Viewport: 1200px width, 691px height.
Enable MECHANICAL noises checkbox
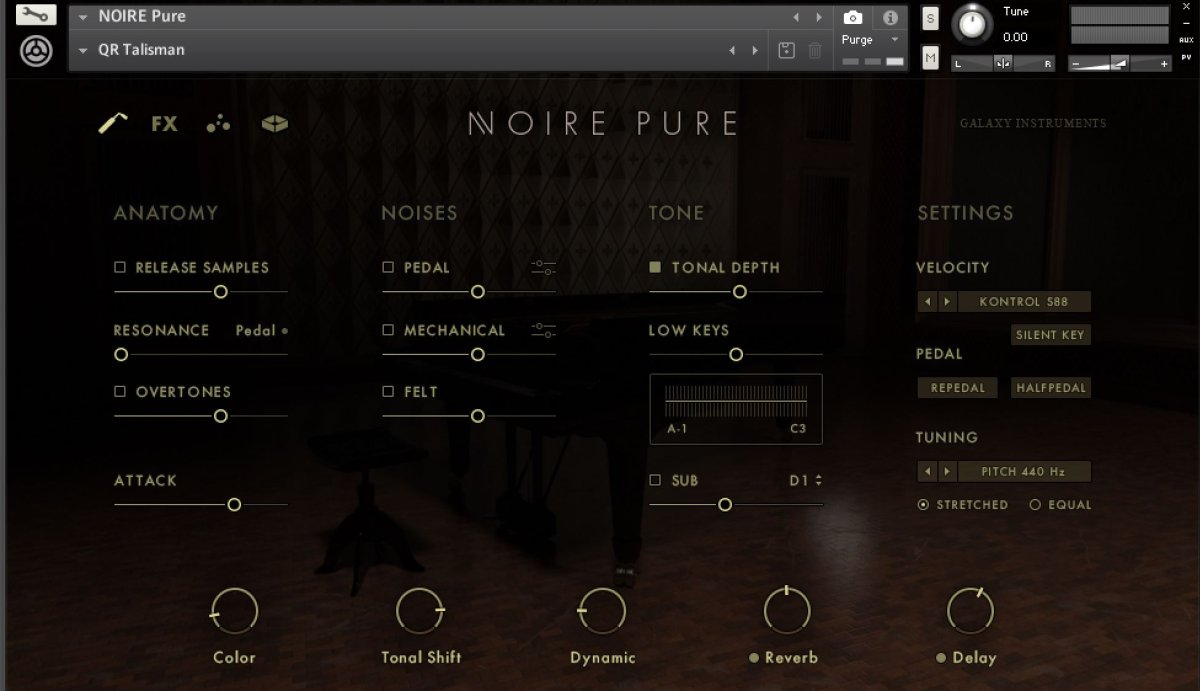pos(388,329)
